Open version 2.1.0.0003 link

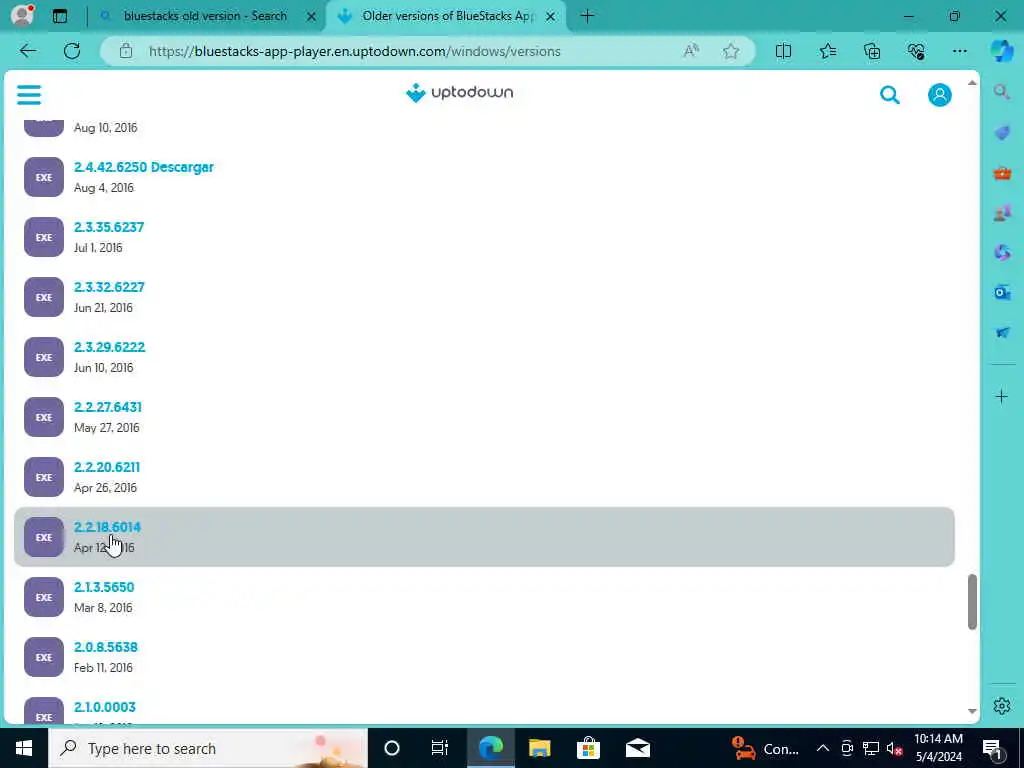[104, 707]
